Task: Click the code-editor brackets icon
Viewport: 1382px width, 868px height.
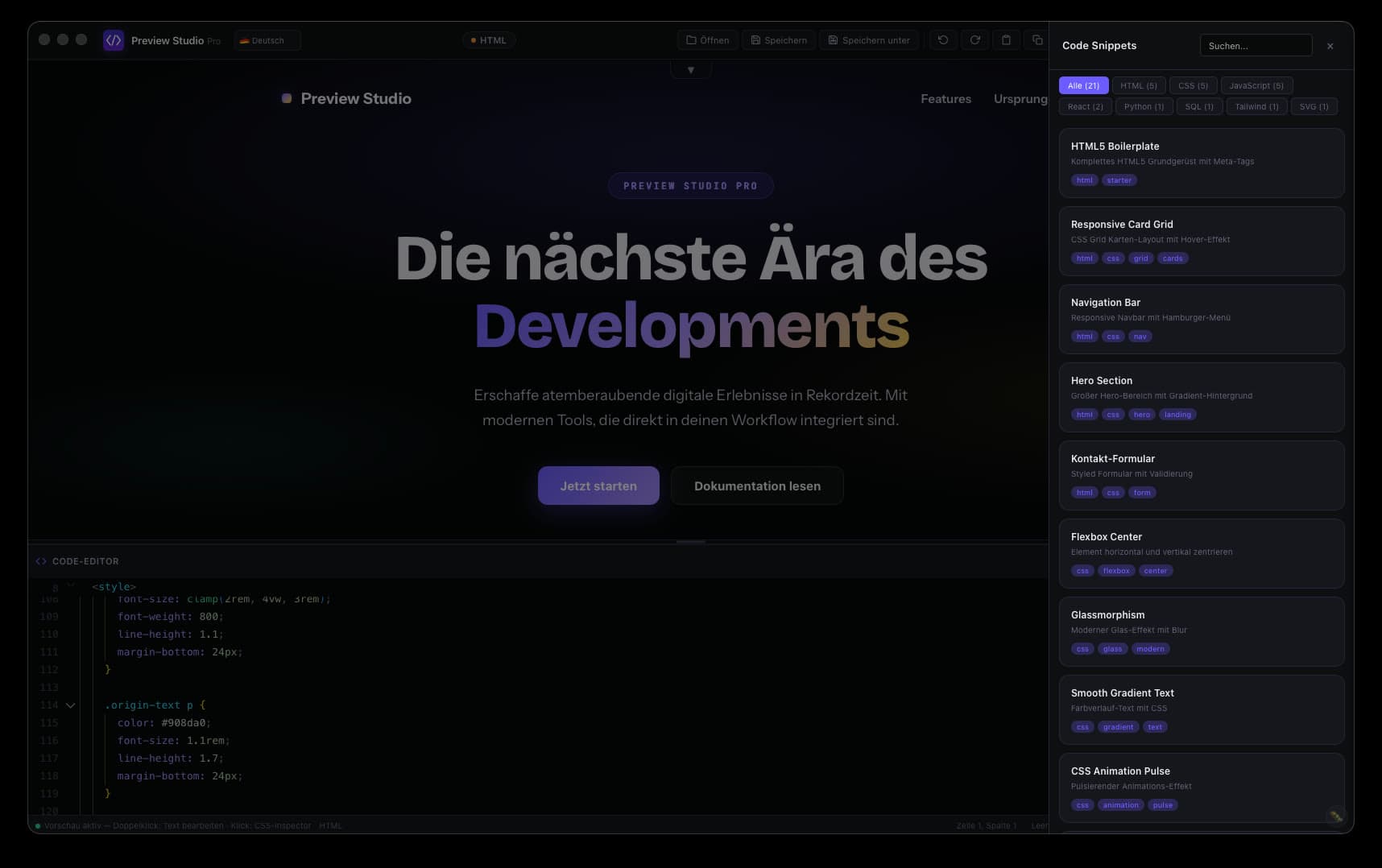Action: [41, 561]
